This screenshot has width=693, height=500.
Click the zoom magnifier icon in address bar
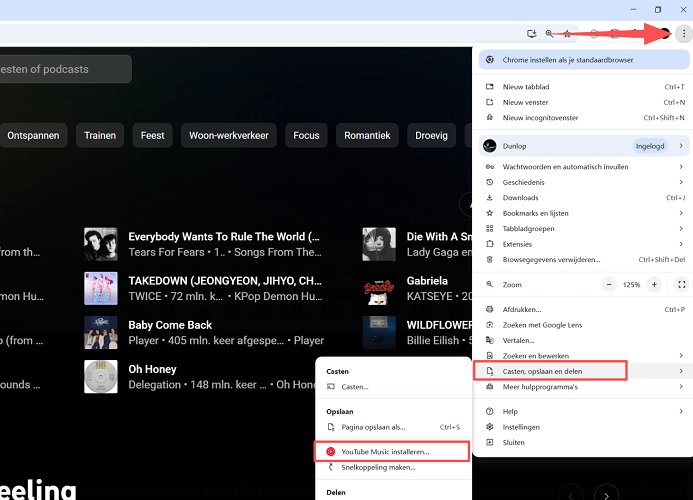(549, 34)
